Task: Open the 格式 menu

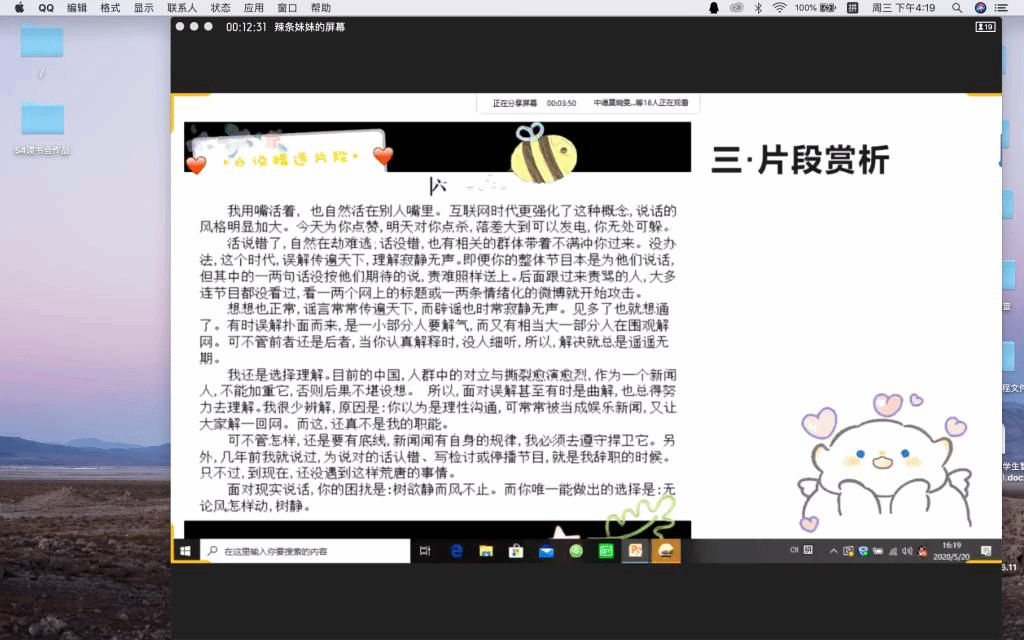Action: click(110, 7)
